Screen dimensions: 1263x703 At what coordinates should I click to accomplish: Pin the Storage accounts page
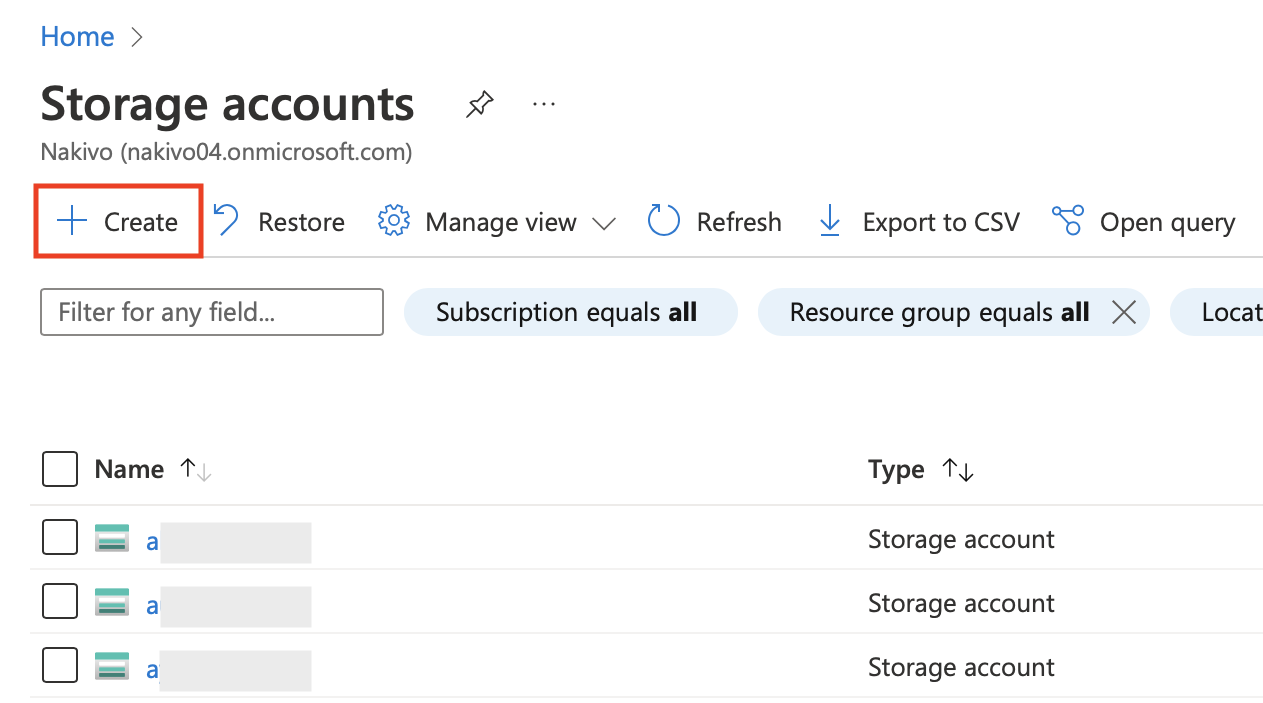coord(480,104)
